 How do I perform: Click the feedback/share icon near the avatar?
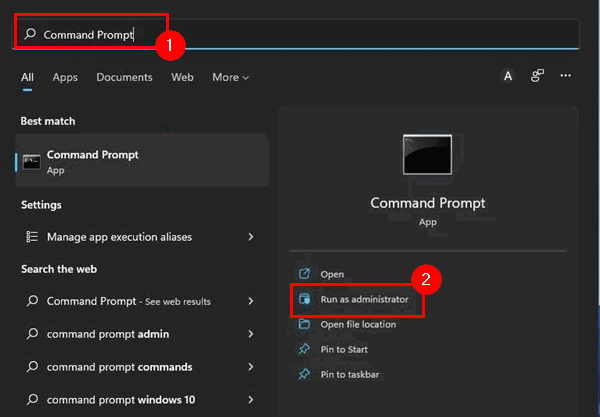pyautogui.click(x=537, y=76)
